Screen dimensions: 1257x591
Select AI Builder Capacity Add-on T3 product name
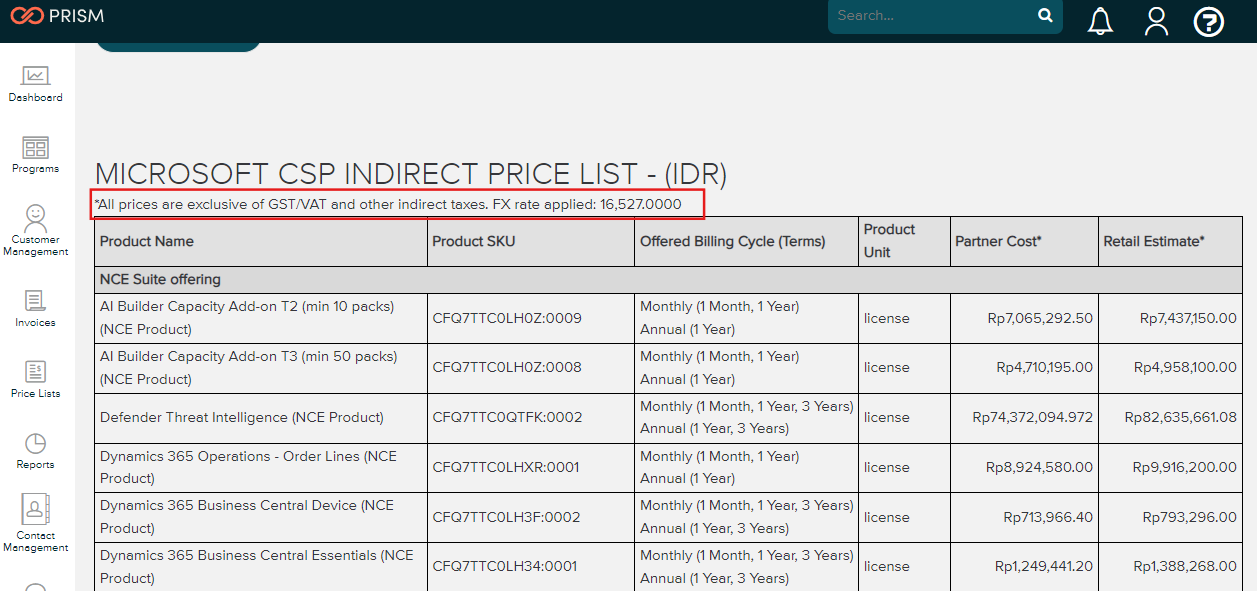pos(248,368)
